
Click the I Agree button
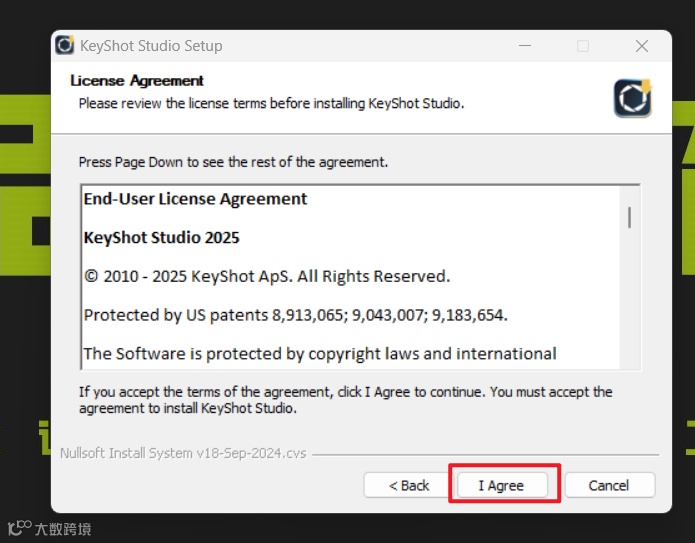coord(502,485)
